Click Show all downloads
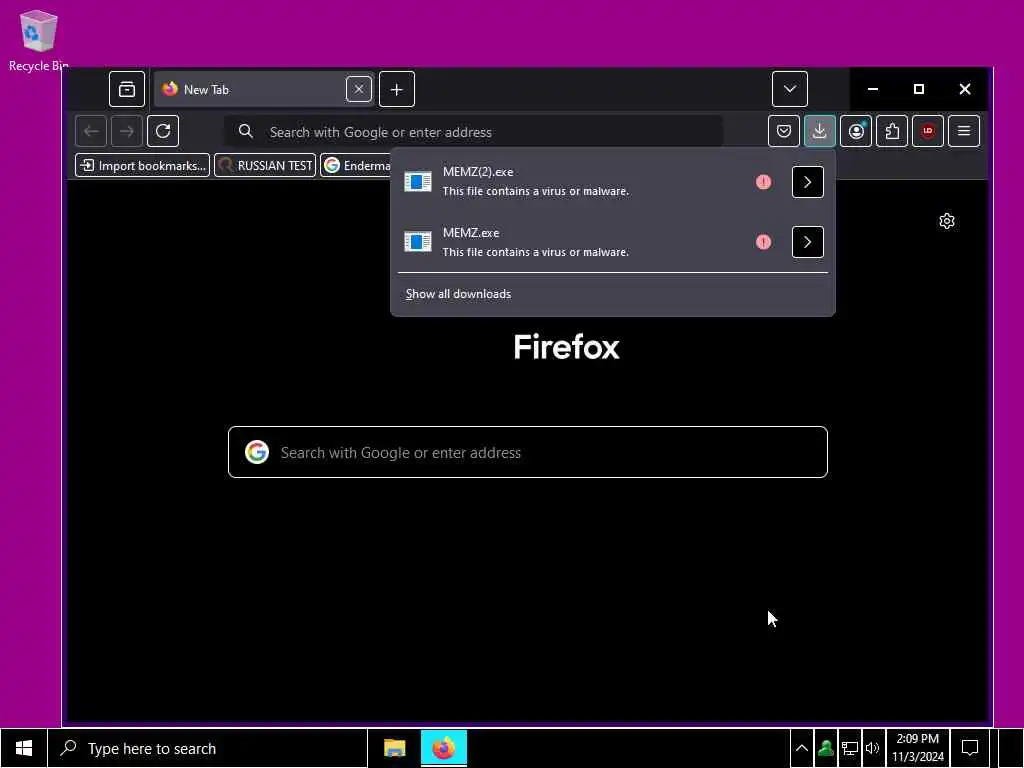 [x=458, y=294]
